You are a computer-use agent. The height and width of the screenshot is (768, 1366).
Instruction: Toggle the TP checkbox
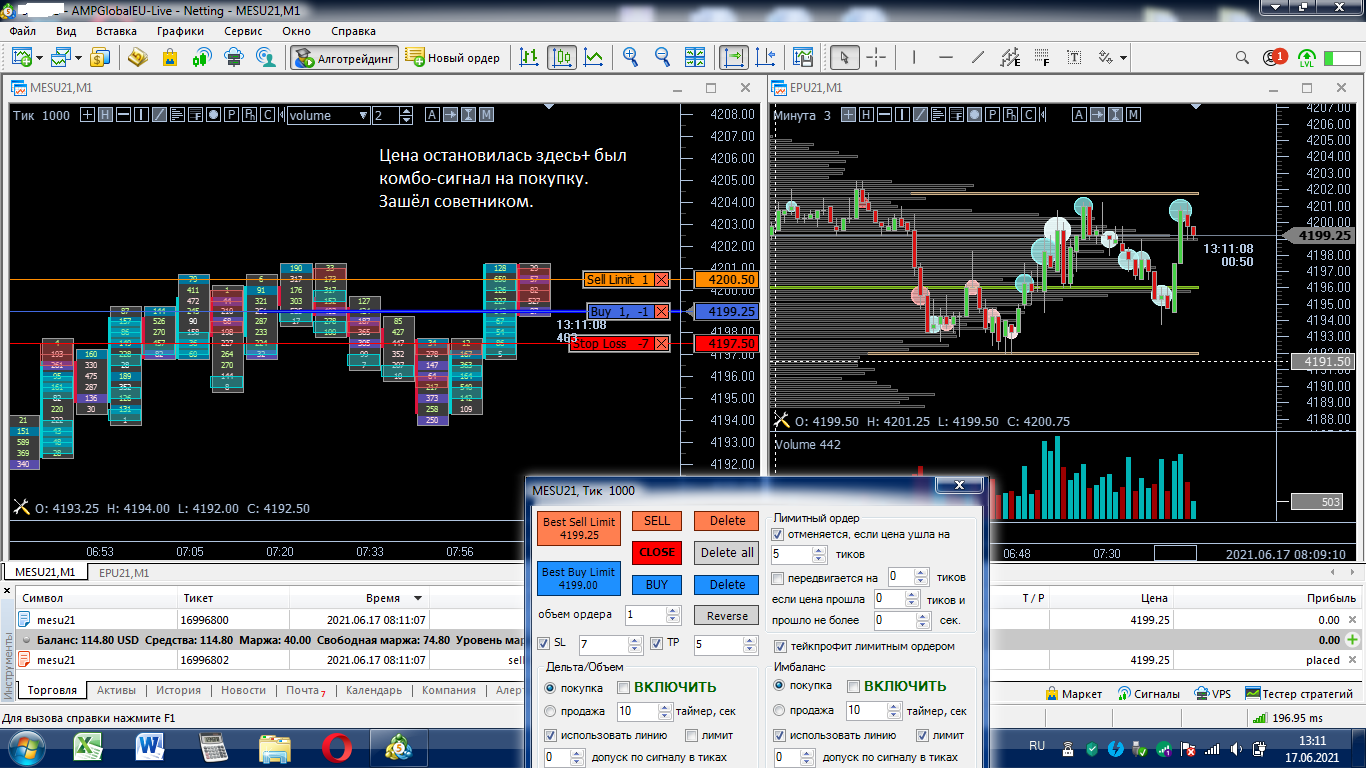pos(657,643)
